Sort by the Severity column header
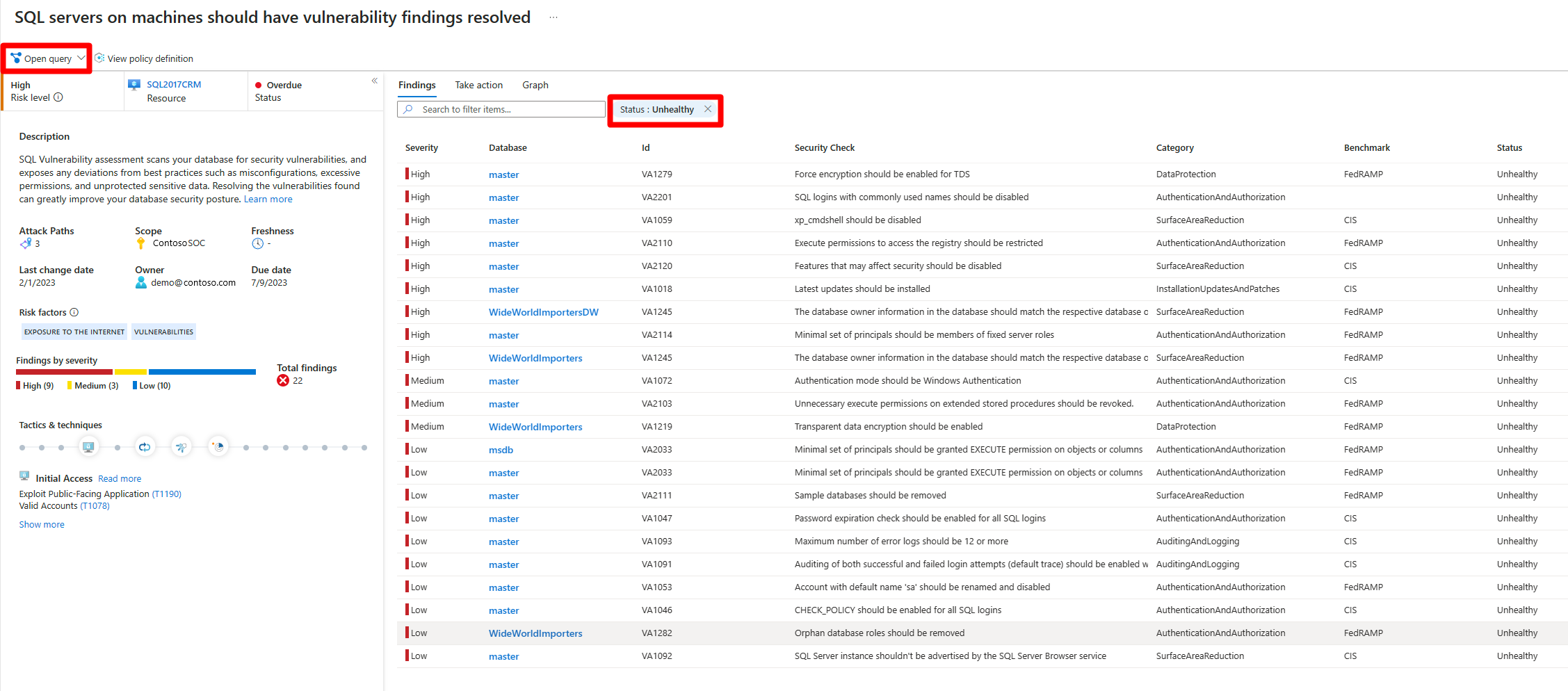Image resolution: width=1568 pixels, height=691 pixels. coord(422,148)
